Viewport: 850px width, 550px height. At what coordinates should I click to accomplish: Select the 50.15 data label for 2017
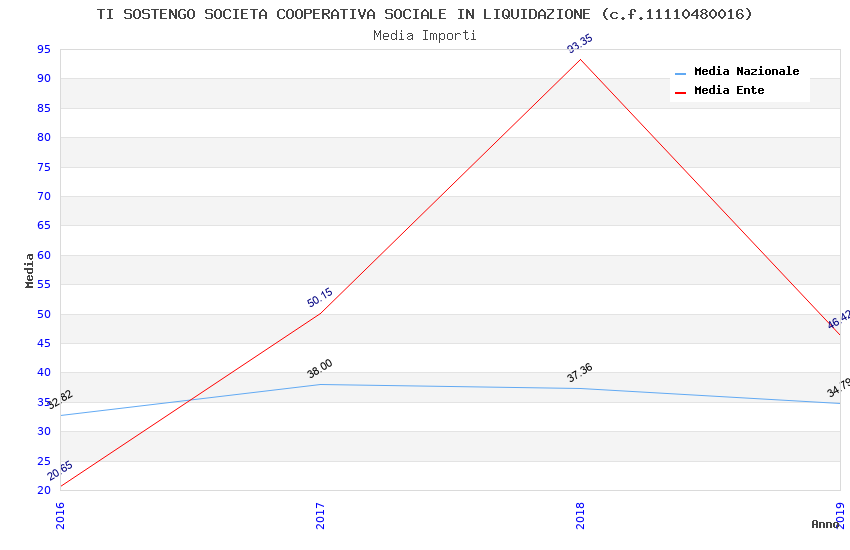click(x=320, y=298)
